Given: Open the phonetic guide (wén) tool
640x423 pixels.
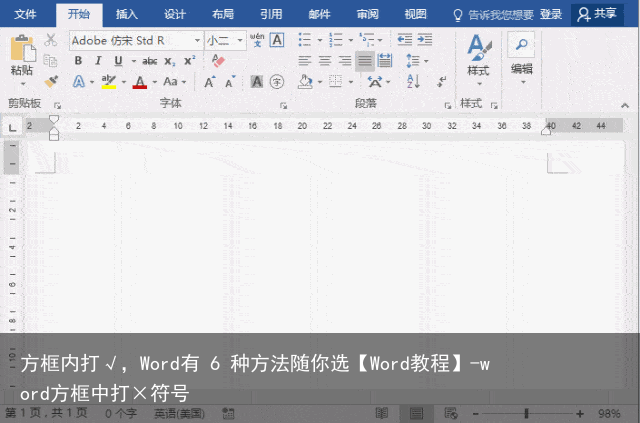Looking at the screenshot, I should 257,40.
